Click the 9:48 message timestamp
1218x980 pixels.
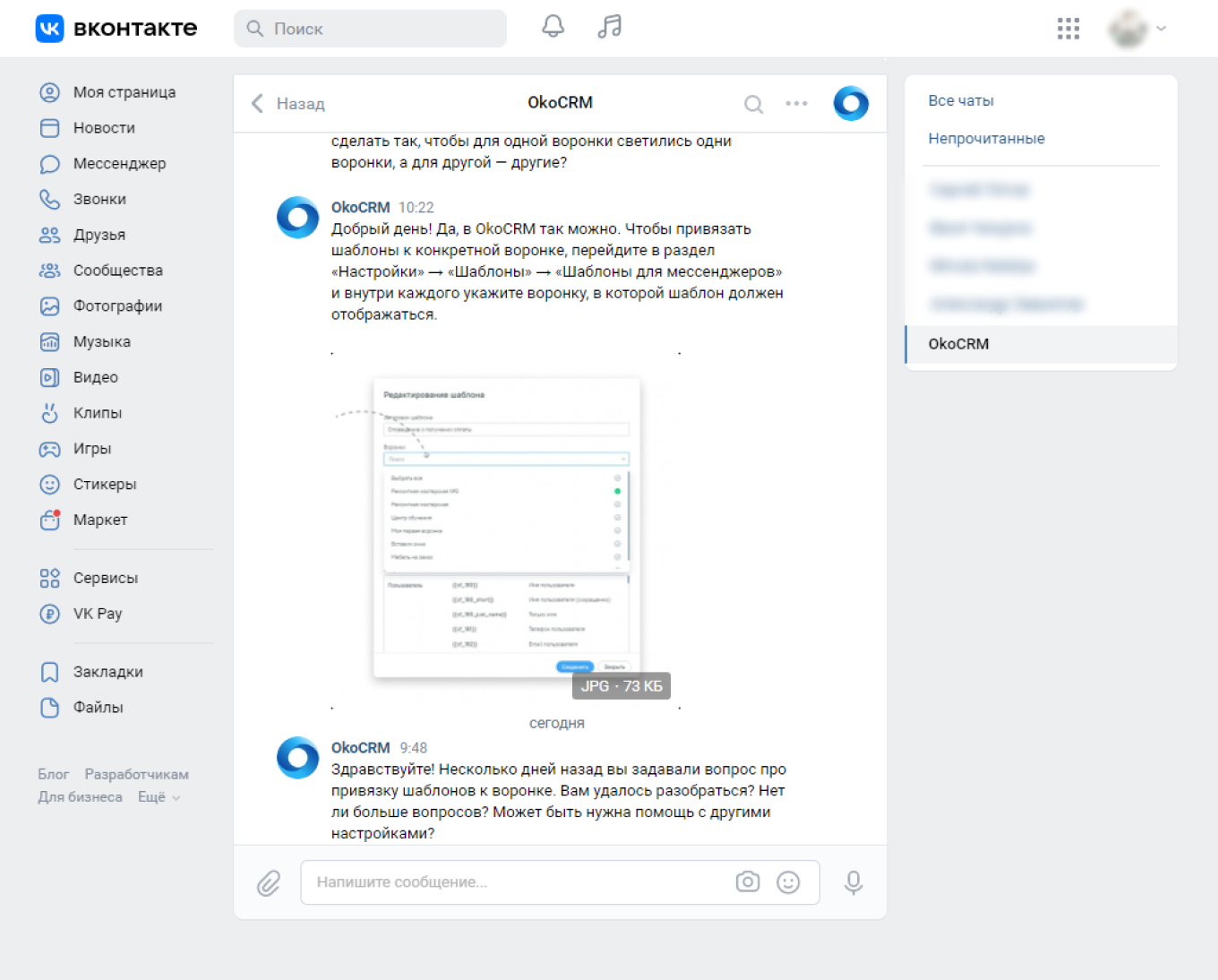pos(414,748)
